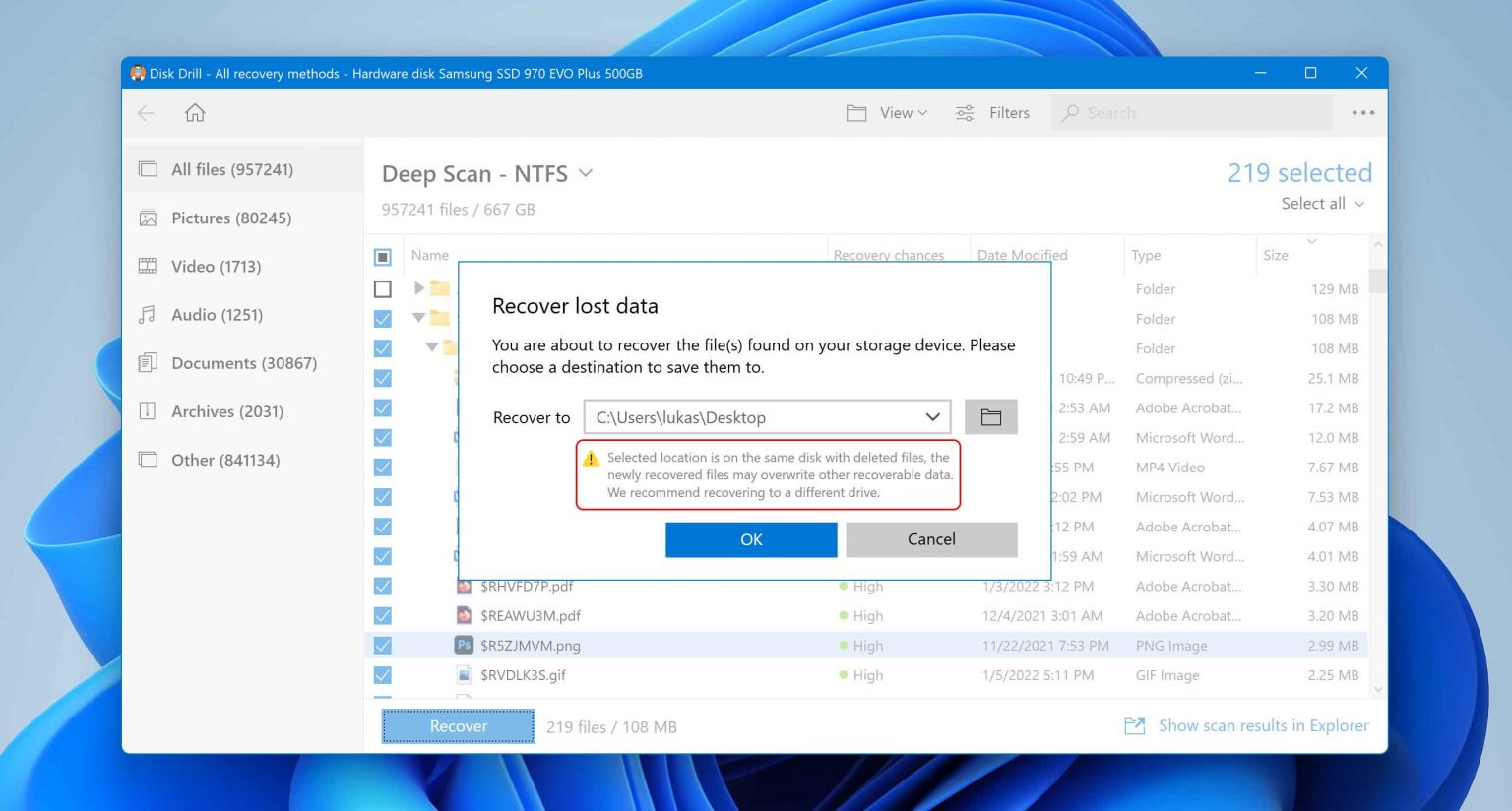Screen dimensions: 1512x811
Task: Open the three-dot more options menu
Action: point(1363,113)
